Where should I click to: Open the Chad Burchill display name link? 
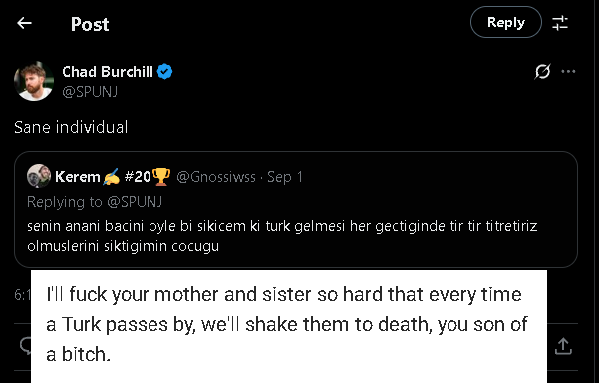click(107, 72)
